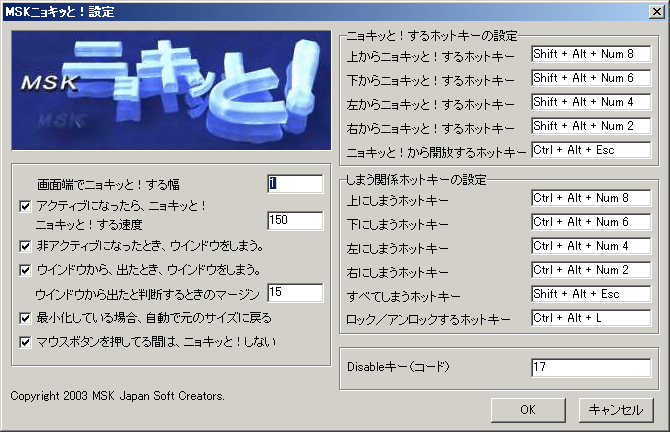670x432 pixels.
Task: Click the MSK ニョキッと! logo banner
Action: pyautogui.click(x=171, y=90)
